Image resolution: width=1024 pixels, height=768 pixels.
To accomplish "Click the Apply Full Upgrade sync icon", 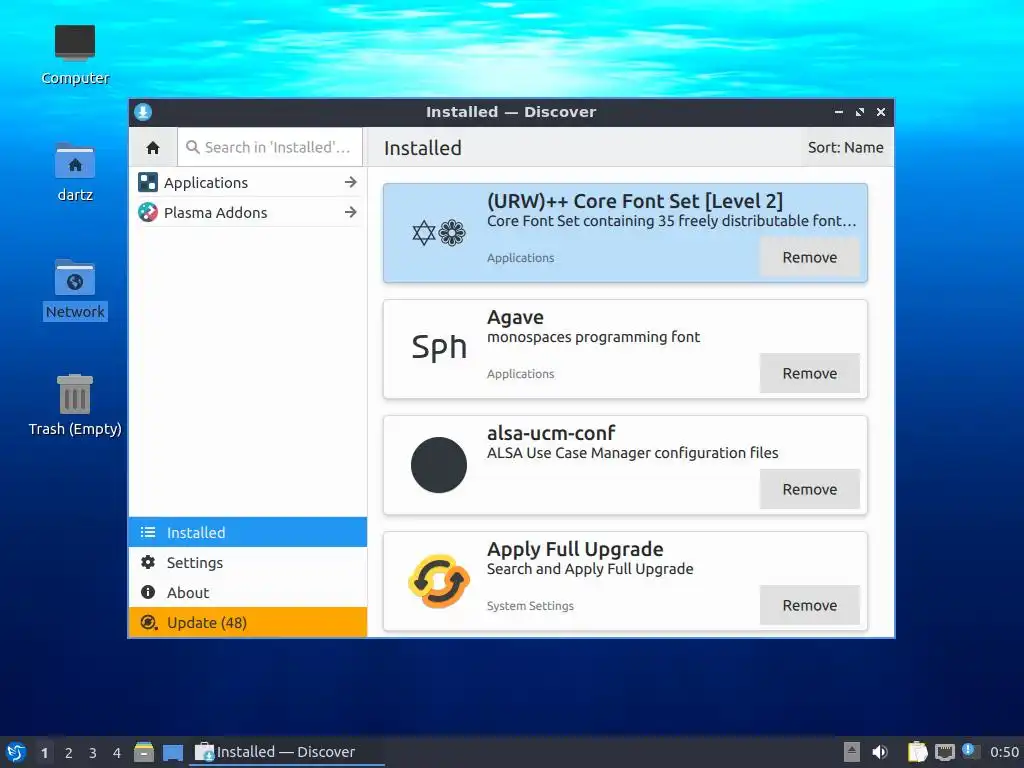I will (439, 581).
